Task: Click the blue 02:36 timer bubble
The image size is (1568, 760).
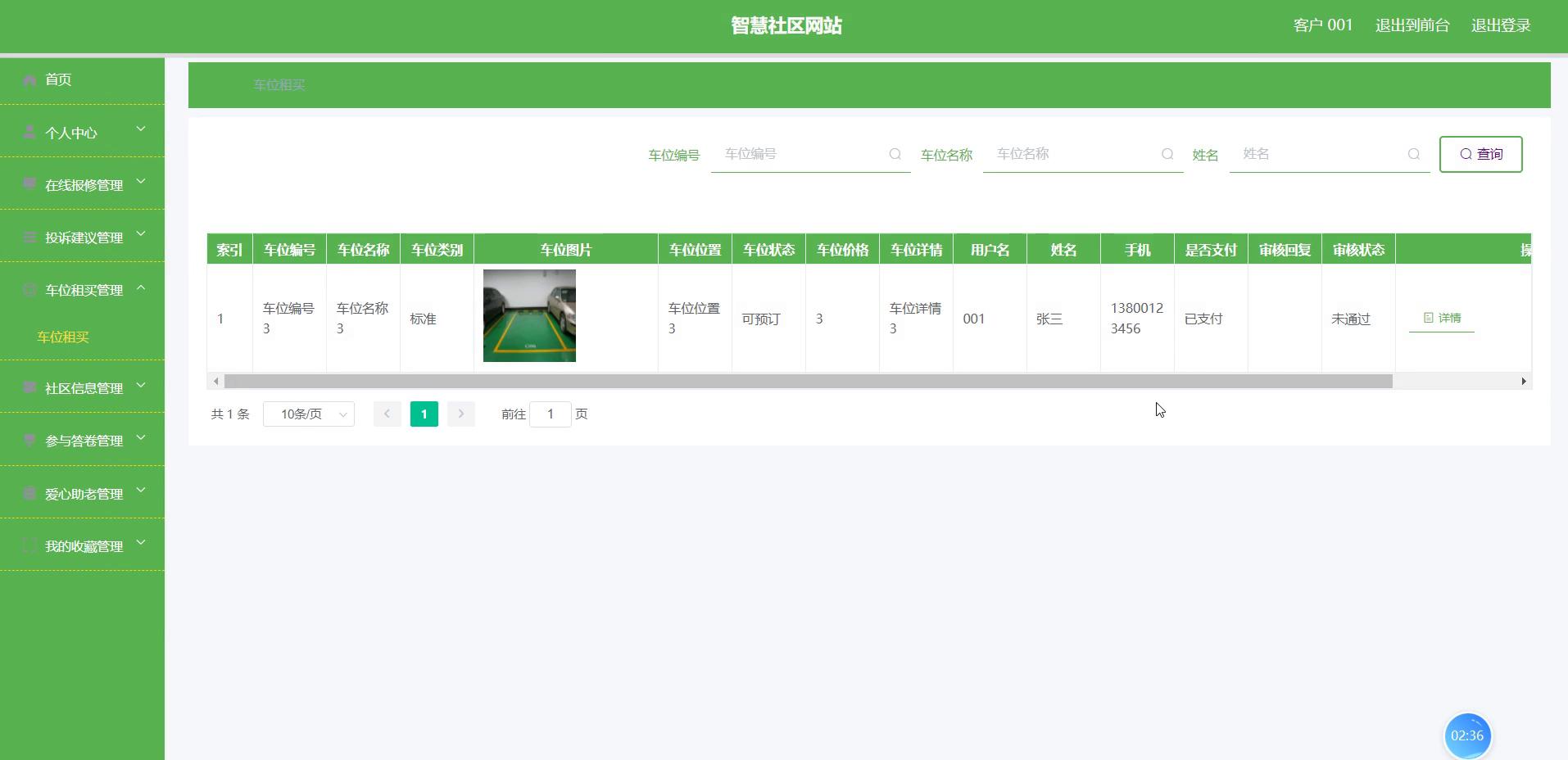Action: 1466,735
